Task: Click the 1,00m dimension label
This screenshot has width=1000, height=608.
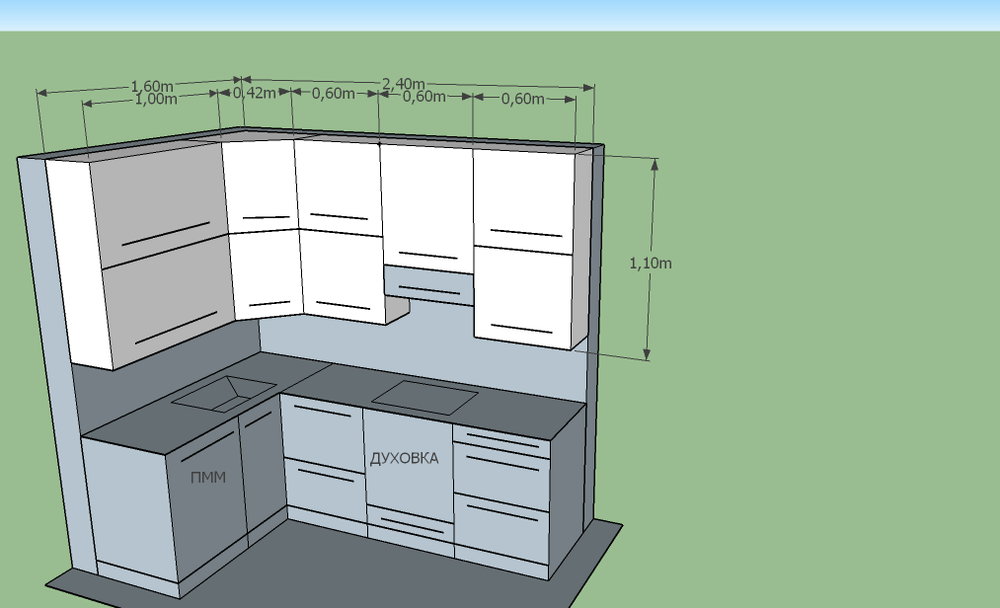Action: (157, 98)
